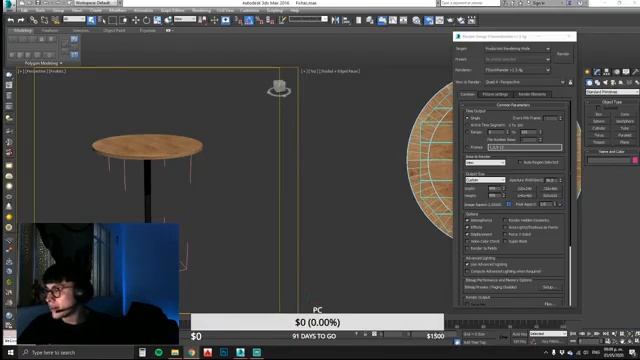Open the Area to Render dropdown
This screenshot has width=640, height=360.
pyautogui.click(x=485, y=162)
